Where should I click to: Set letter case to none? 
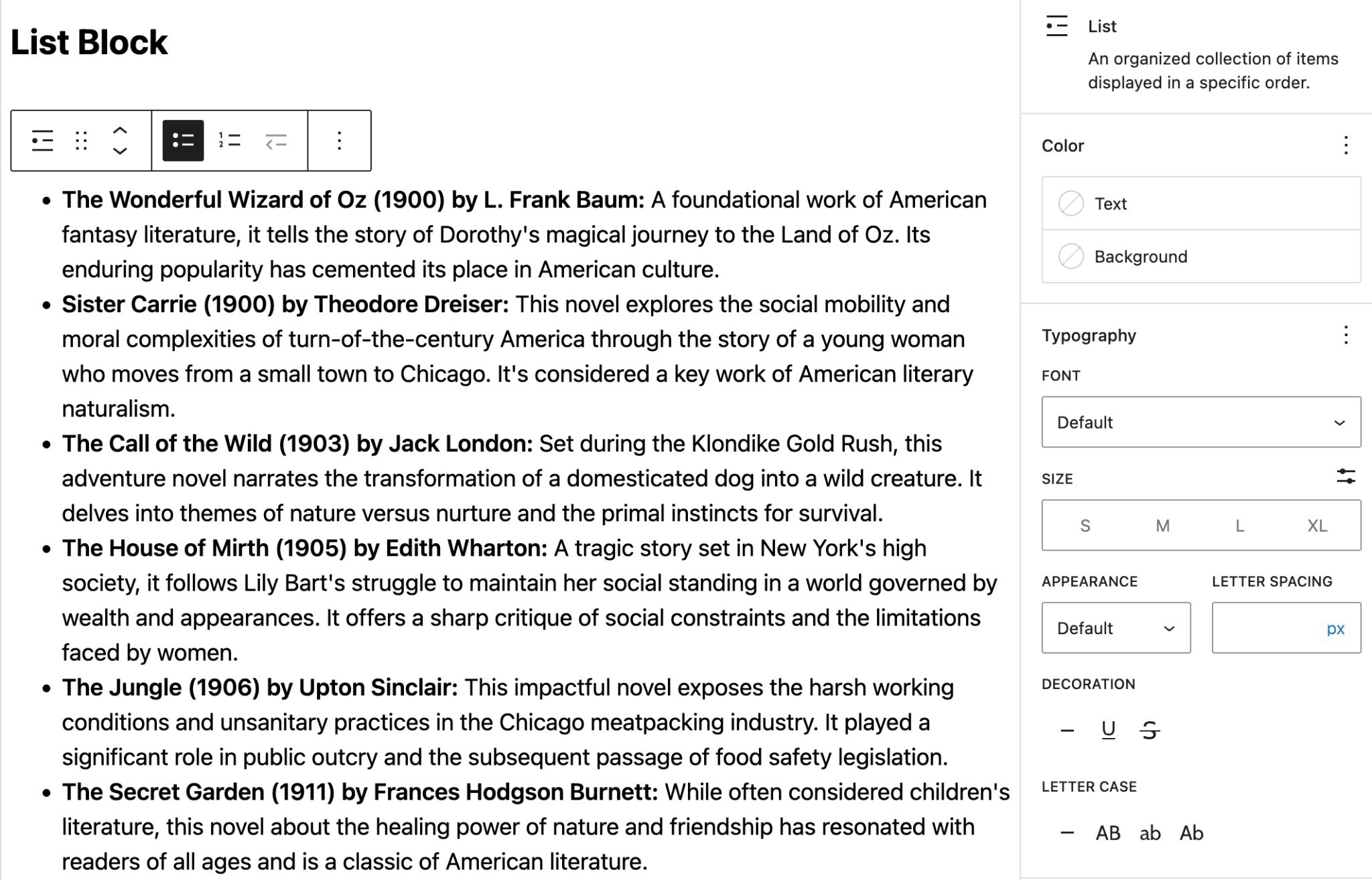coord(1067,833)
